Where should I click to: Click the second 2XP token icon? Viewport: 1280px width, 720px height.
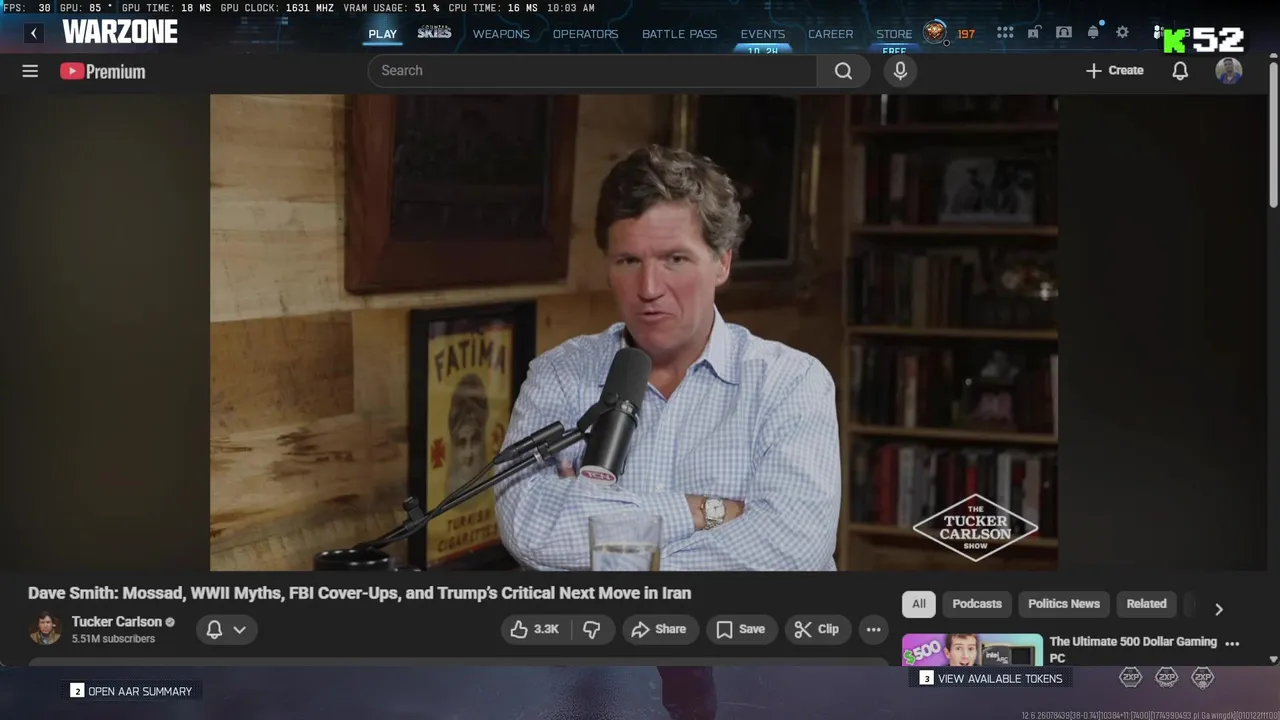click(1166, 677)
